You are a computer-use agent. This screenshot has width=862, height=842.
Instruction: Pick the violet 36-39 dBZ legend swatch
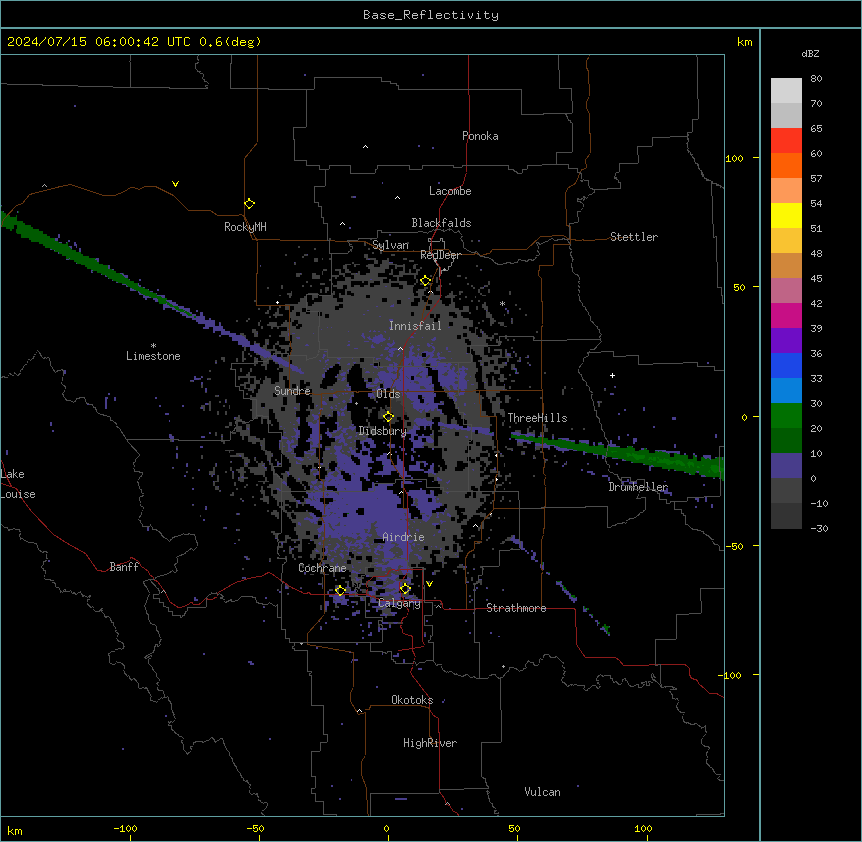click(786, 341)
